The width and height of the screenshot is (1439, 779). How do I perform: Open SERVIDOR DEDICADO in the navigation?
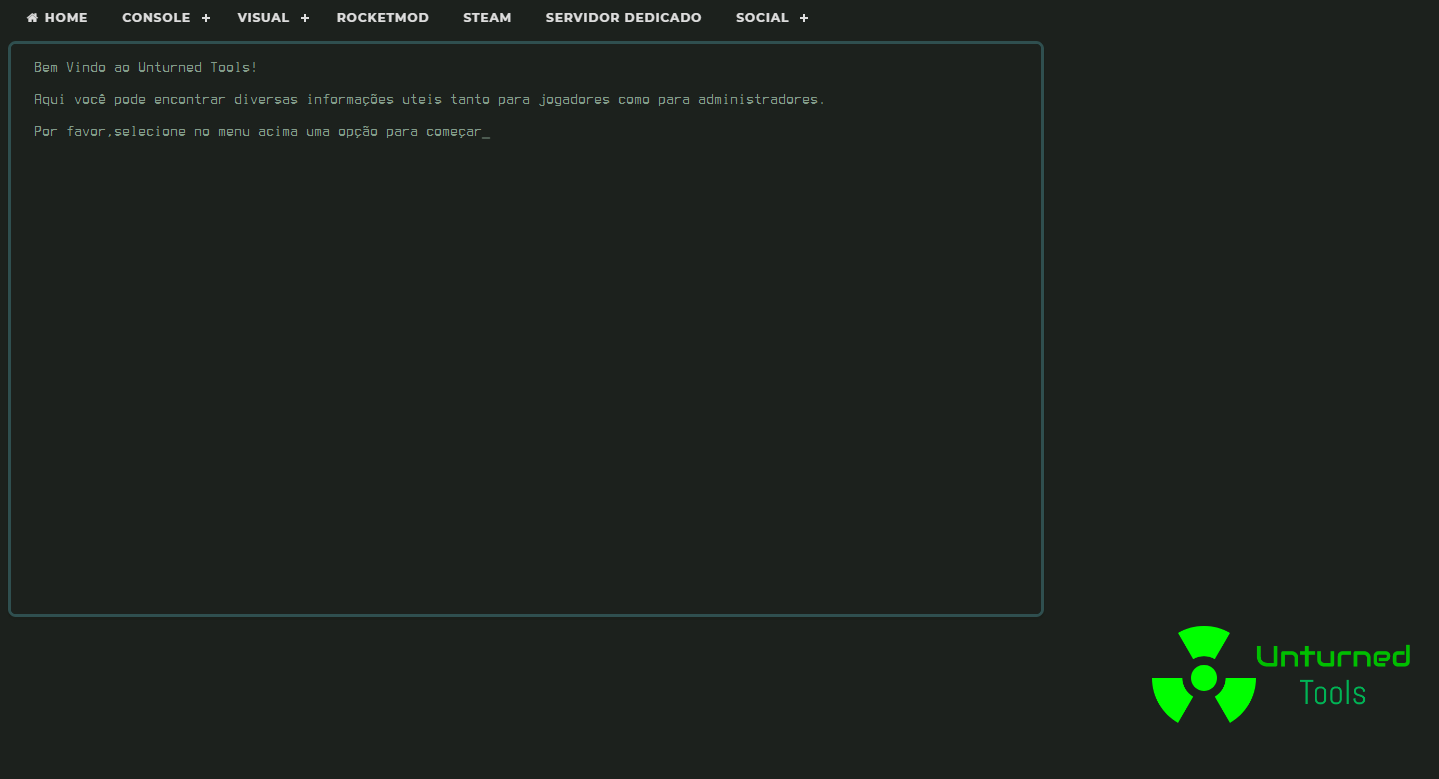click(x=623, y=18)
